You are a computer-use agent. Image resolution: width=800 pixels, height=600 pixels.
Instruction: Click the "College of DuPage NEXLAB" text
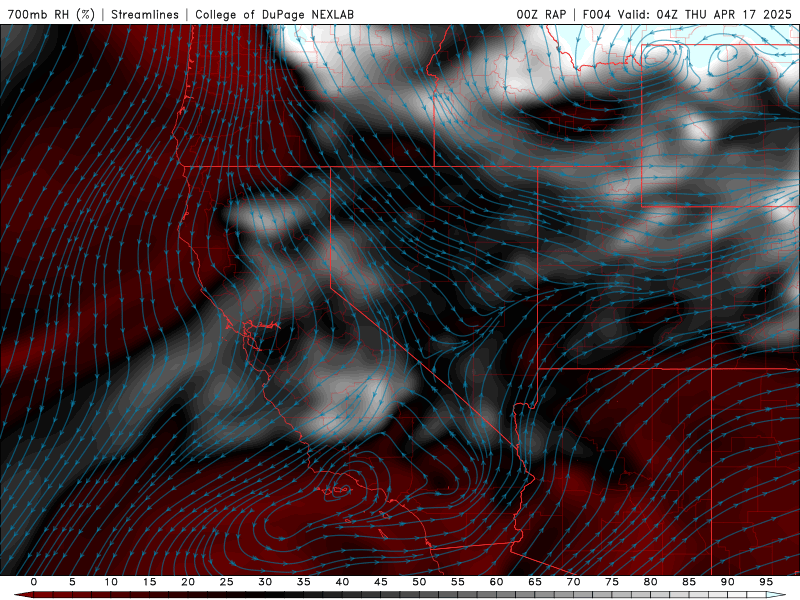click(x=274, y=14)
